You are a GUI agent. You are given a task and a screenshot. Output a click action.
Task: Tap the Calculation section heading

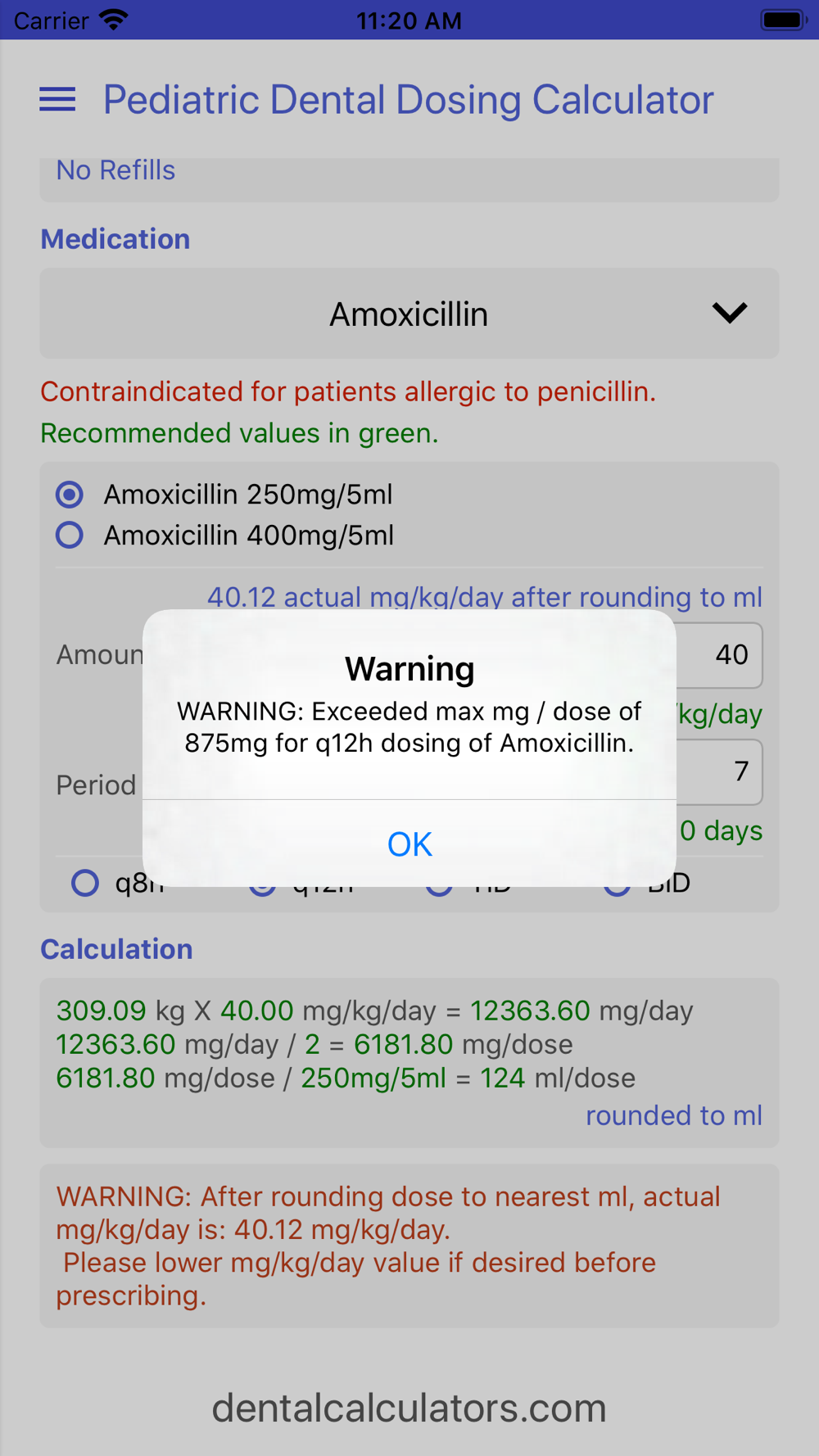pos(117,949)
